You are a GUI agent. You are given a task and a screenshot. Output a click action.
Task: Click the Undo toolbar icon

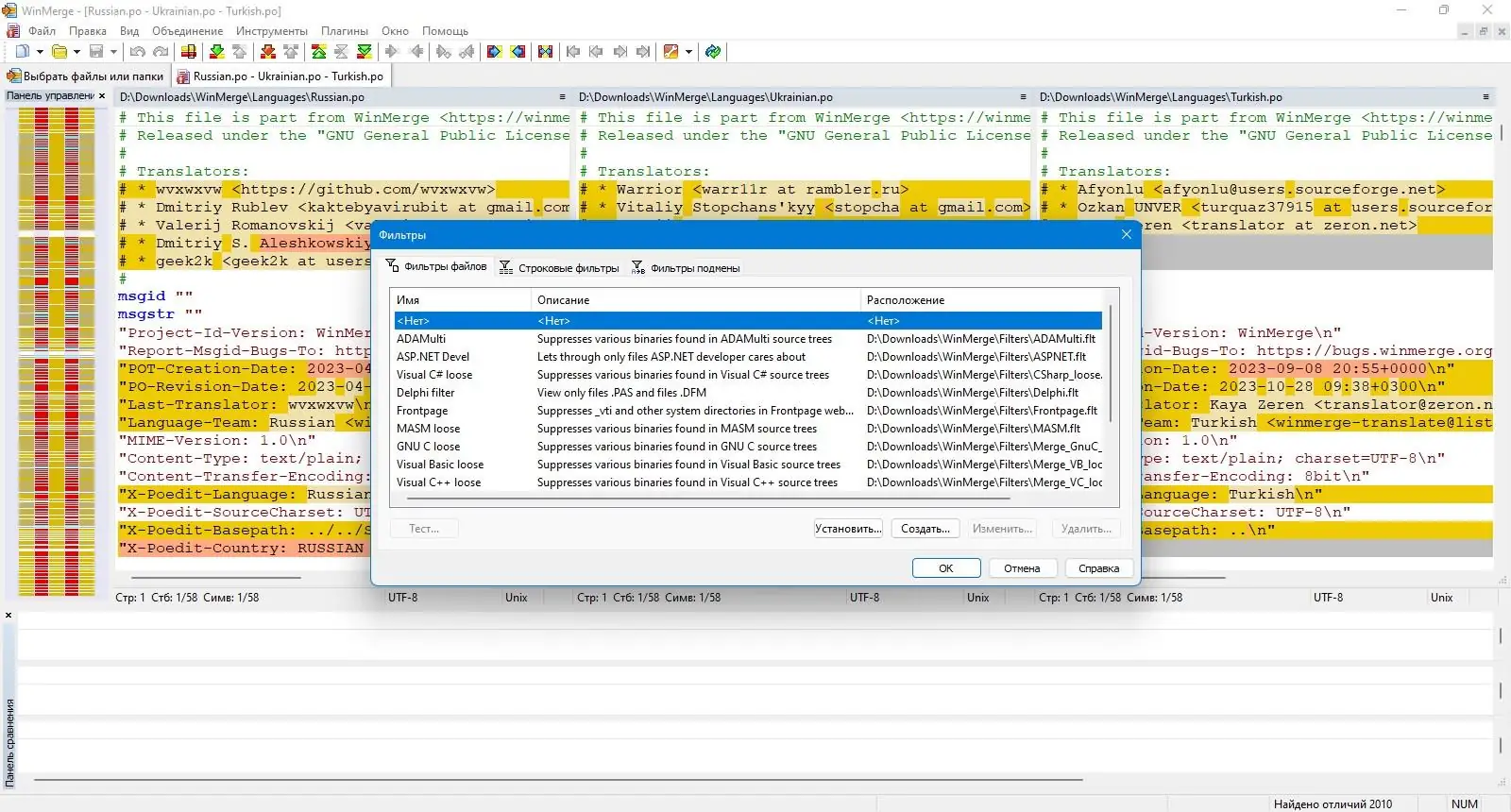[x=138, y=52]
